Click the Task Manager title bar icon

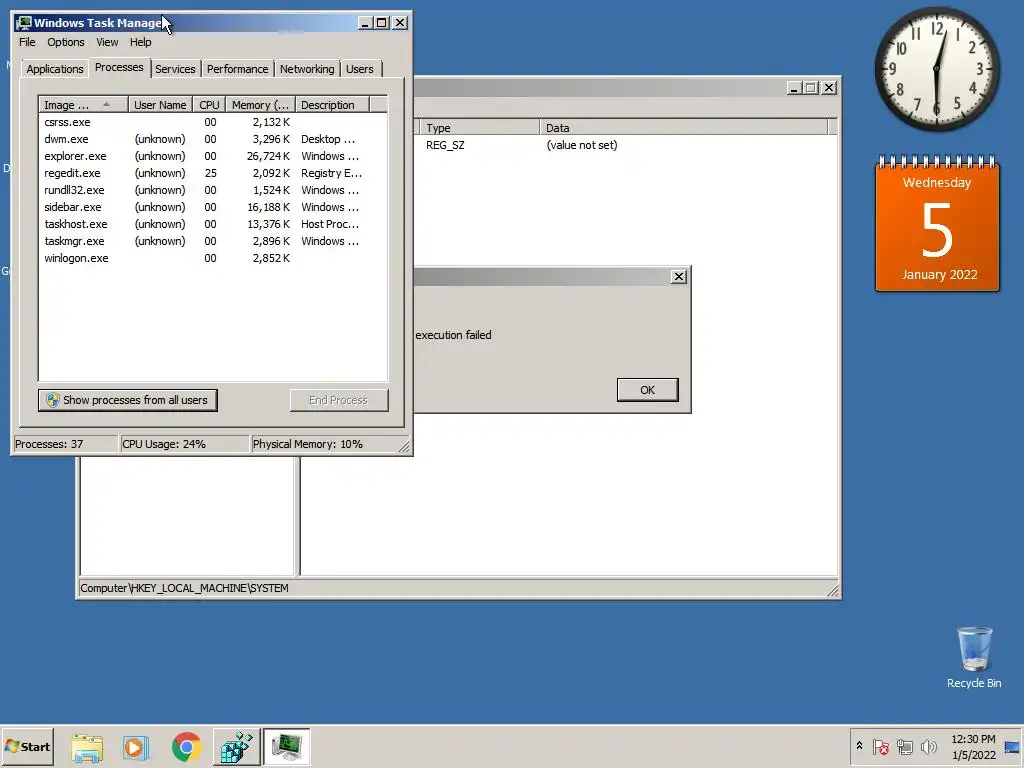pyautogui.click(x=24, y=23)
